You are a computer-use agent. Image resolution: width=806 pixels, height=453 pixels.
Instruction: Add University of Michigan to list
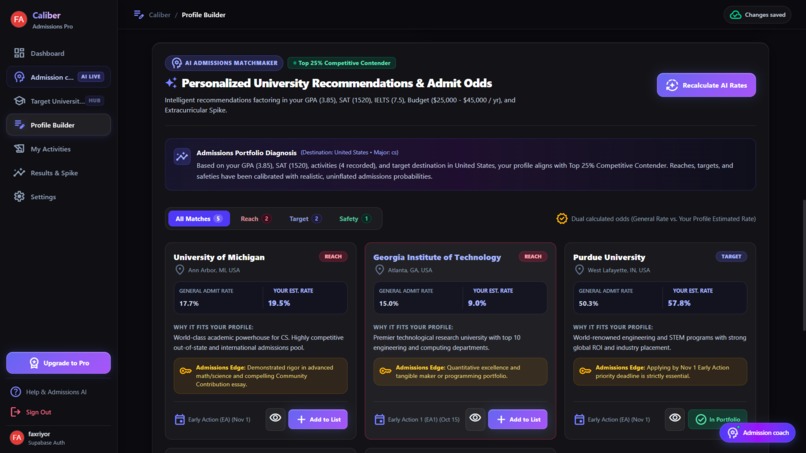[318, 419]
